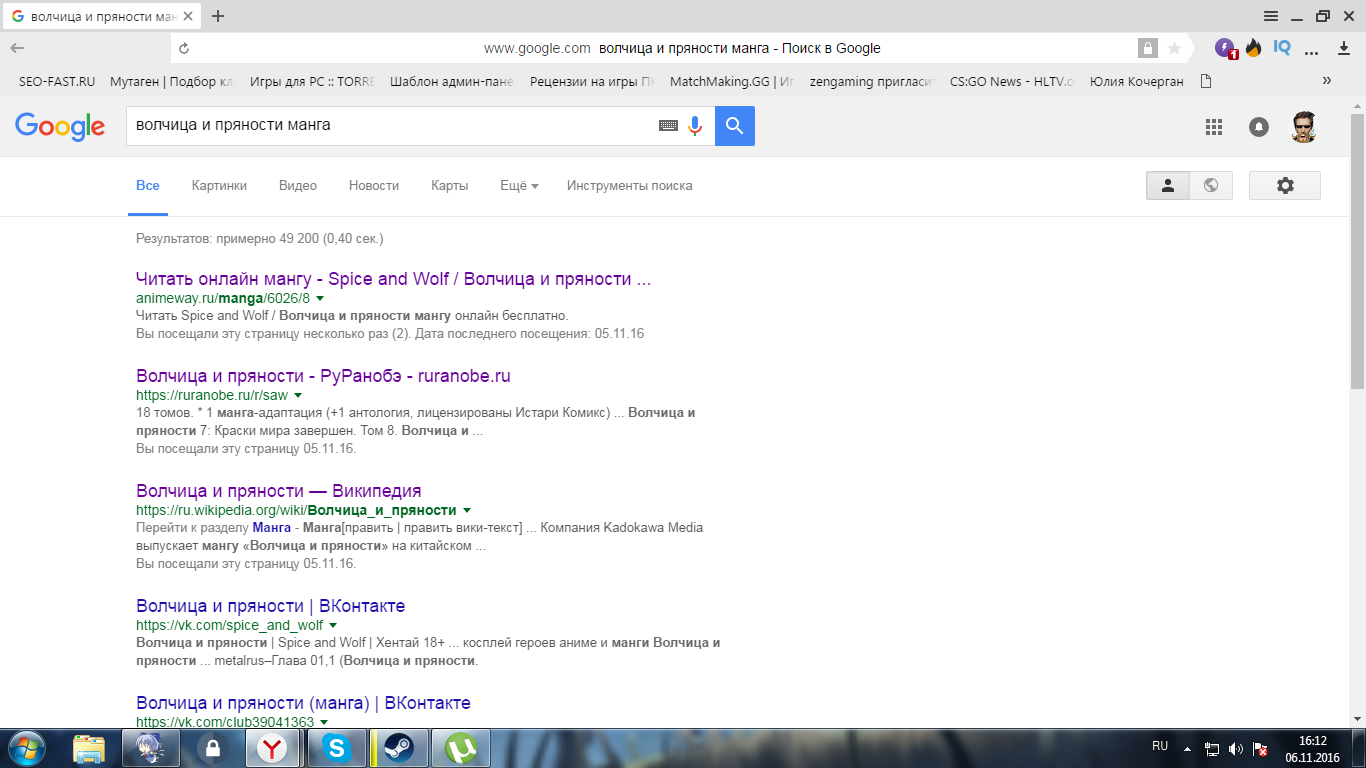Open the SEO-FAST.RU bookmark
The width and height of the screenshot is (1366, 768).
pyautogui.click(x=57, y=82)
